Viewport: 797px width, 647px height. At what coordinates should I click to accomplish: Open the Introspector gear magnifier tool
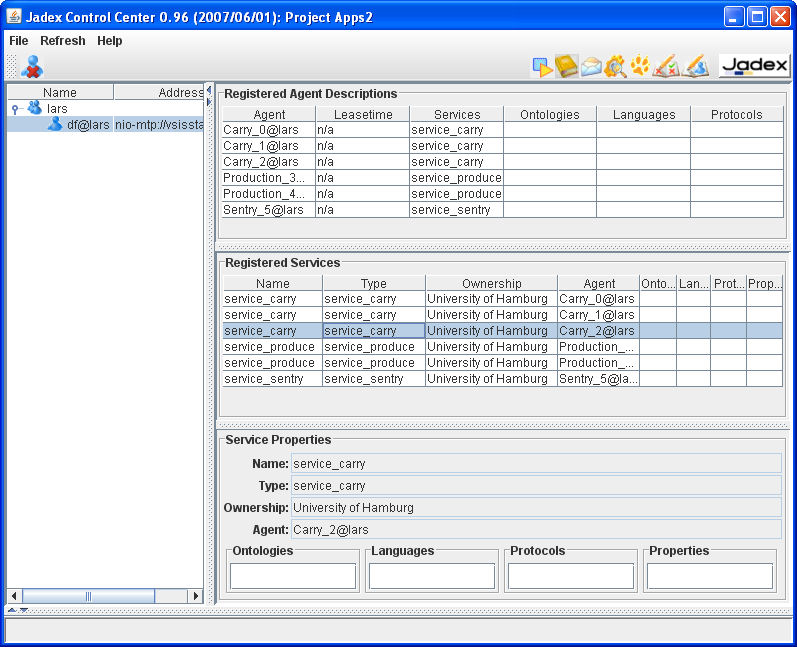coord(615,66)
